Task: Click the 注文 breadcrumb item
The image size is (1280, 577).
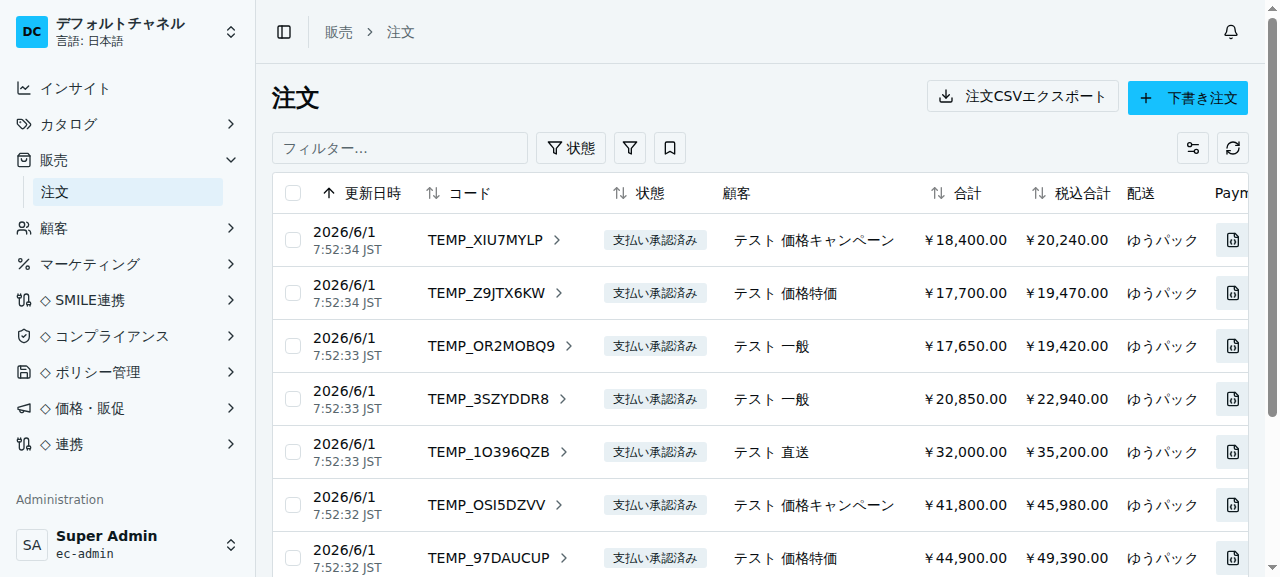Action: (401, 32)
